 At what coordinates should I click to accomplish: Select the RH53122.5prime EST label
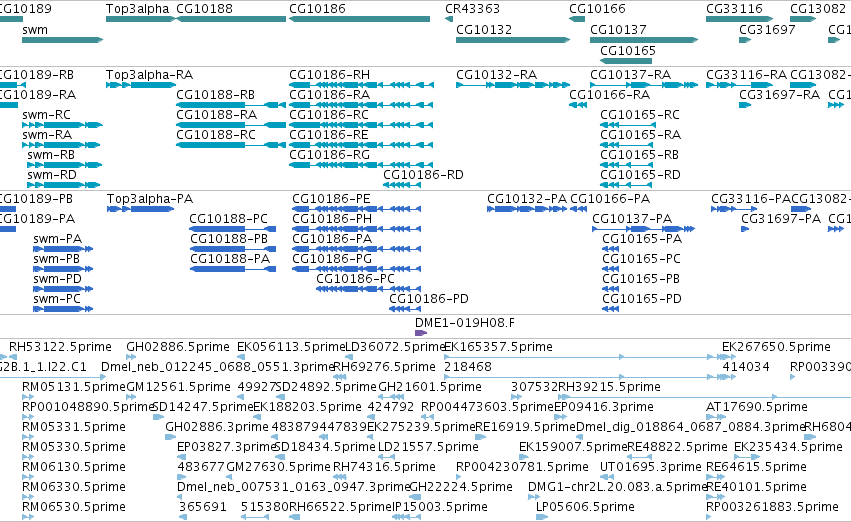pos(60,347)
